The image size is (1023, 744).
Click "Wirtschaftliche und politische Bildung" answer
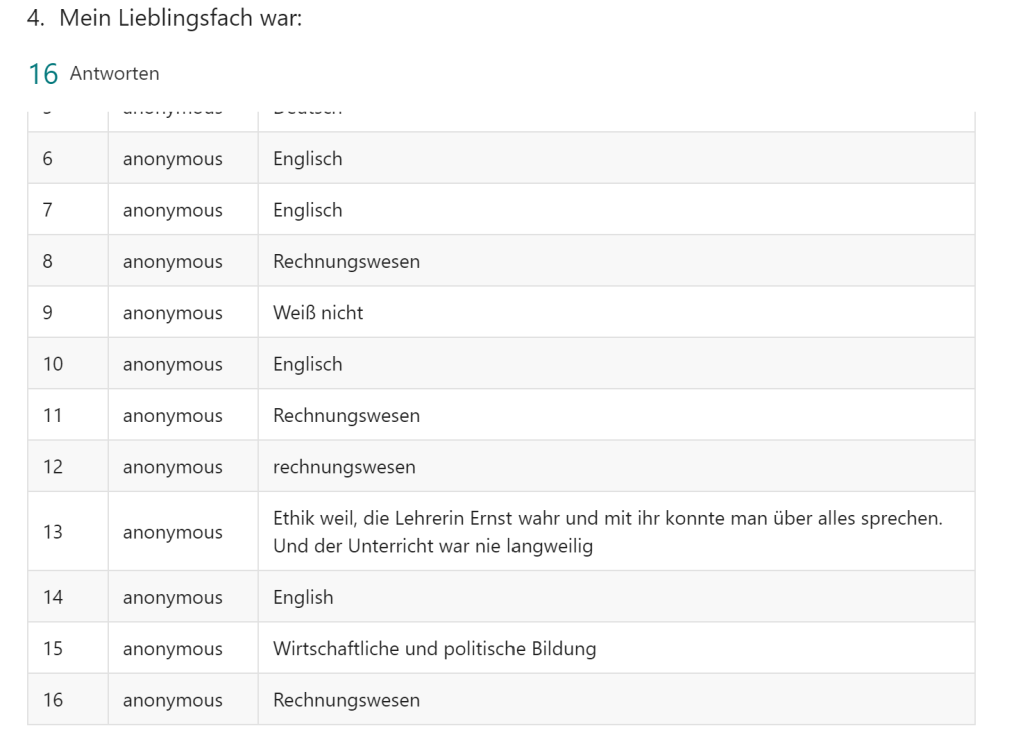click(x=434, y=649)
